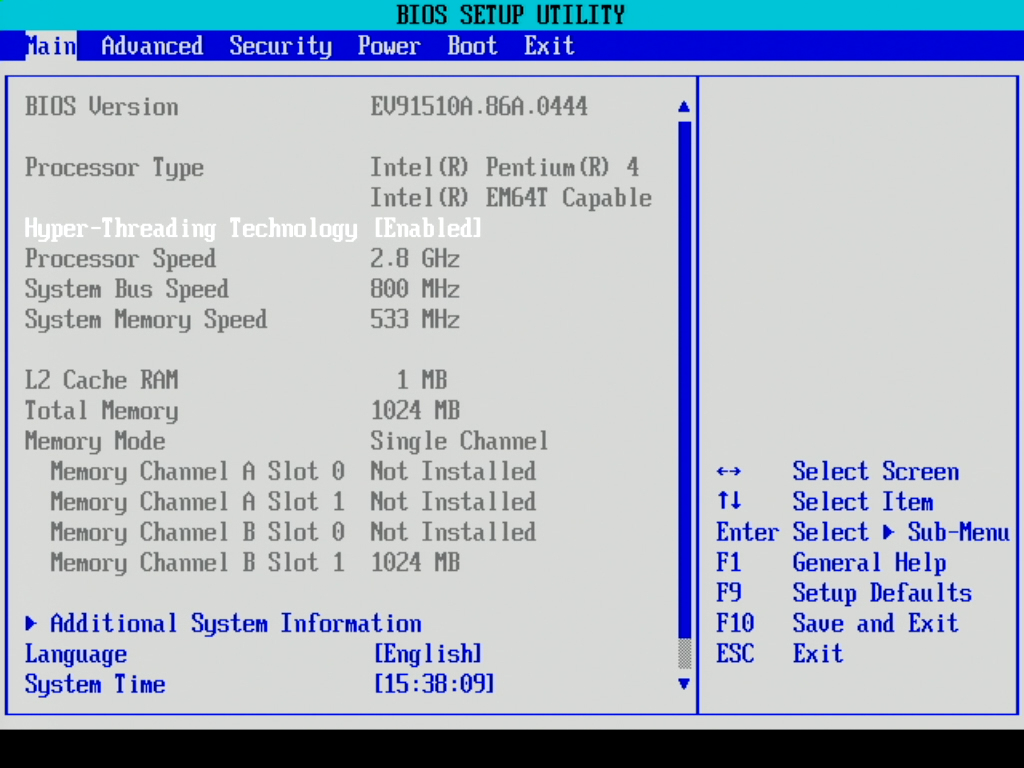
Task: Switch to the Advanced tab
Action: click(x=152, y=46)
